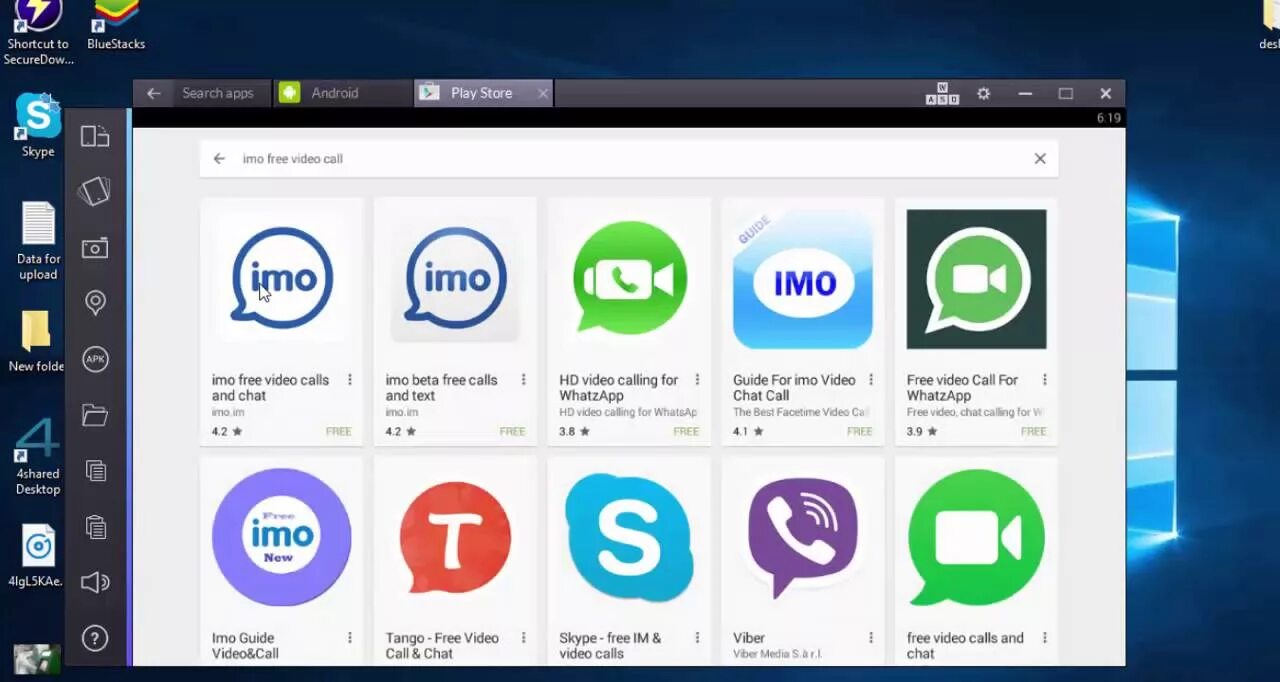The image size is (1280, 682).
Task: Select the shake device sidebar icon
Action: 95,192
